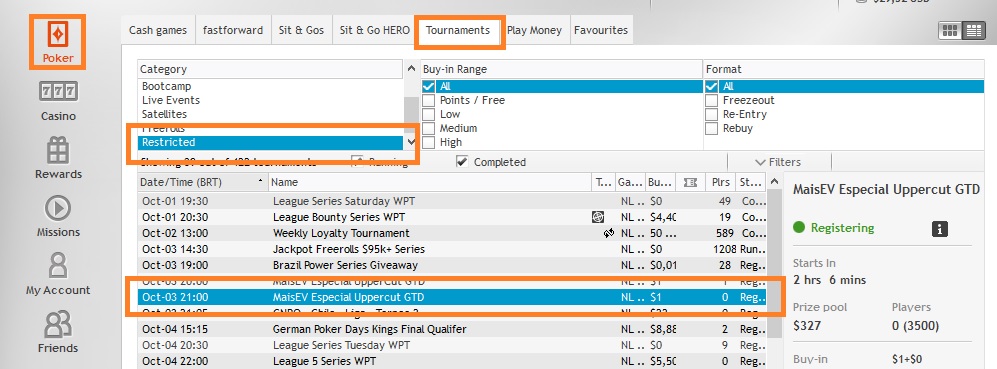The image size is (997, 369).
Task: Sort by T... type column header
Action: pos(603,183)
